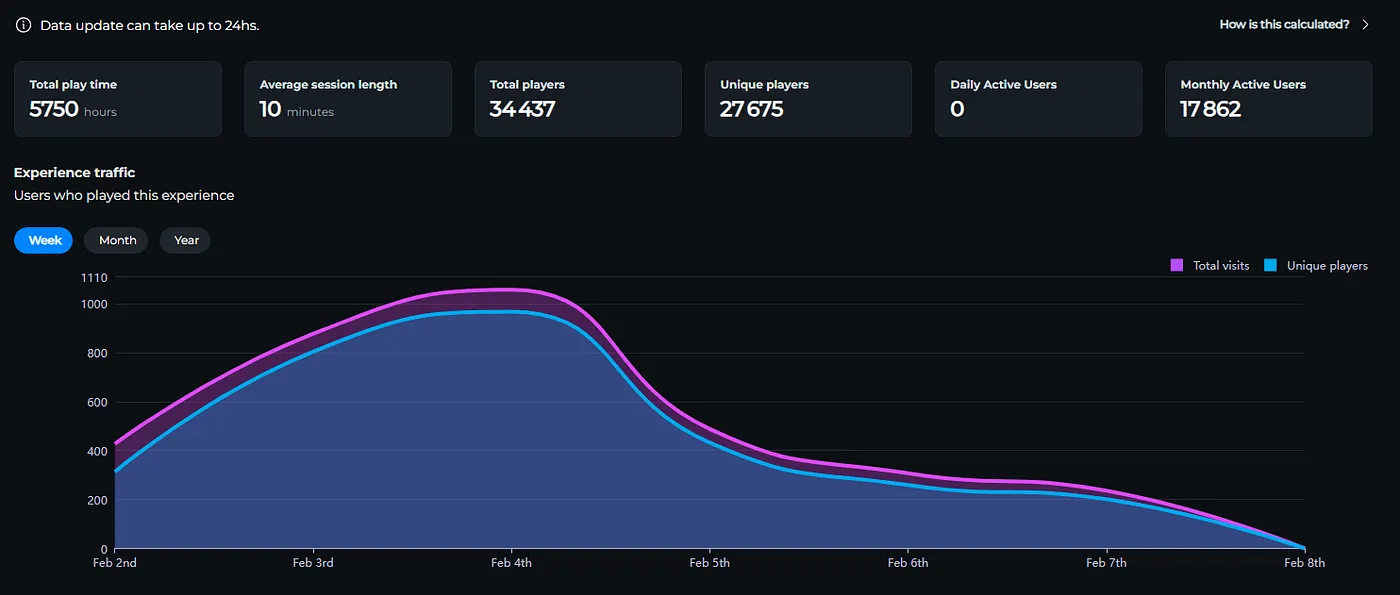Screen dimensions: 1400x595
Task: Click the Feb 7th axis label
Action: point(1106,563)
